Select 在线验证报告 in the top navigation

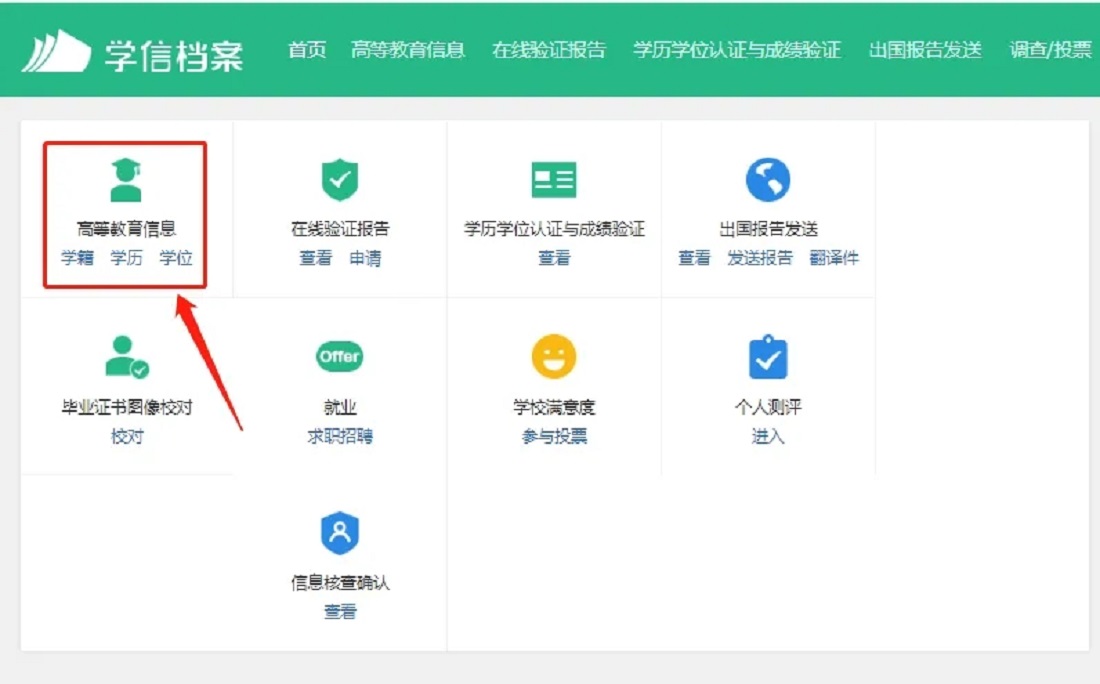[549, 50]
